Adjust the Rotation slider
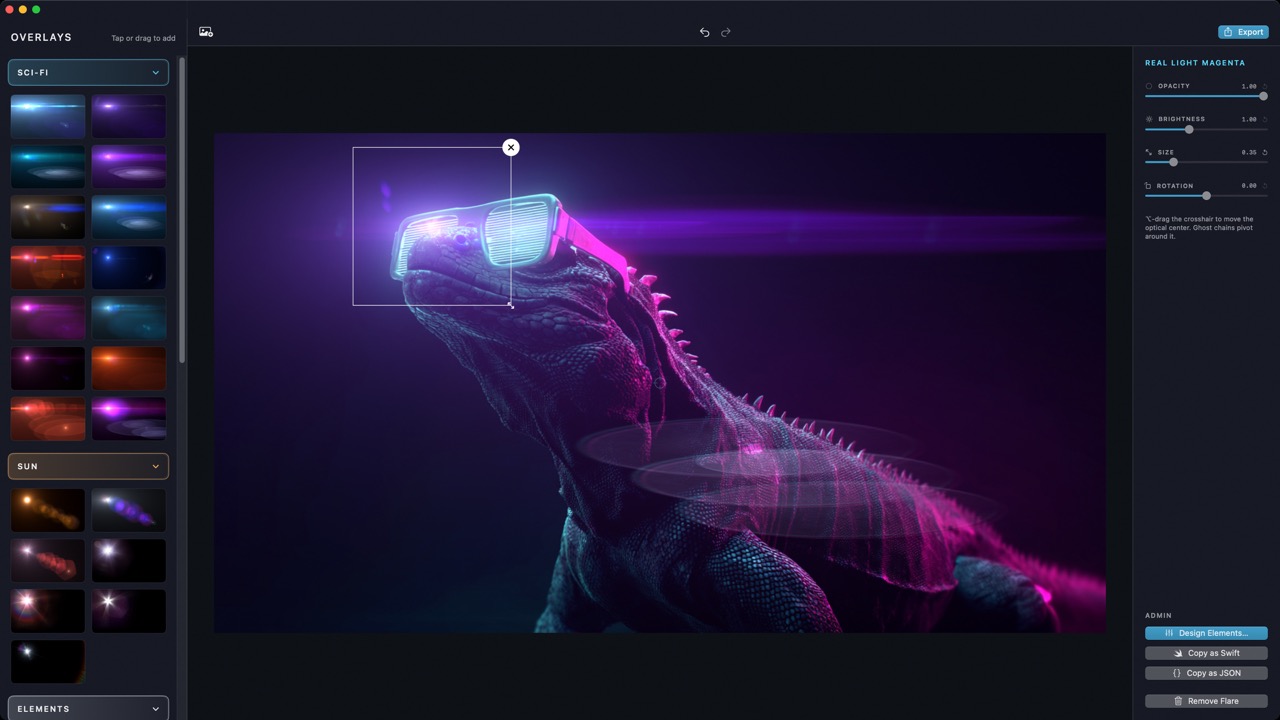The image size is (1280, 720). point(1206,196)
